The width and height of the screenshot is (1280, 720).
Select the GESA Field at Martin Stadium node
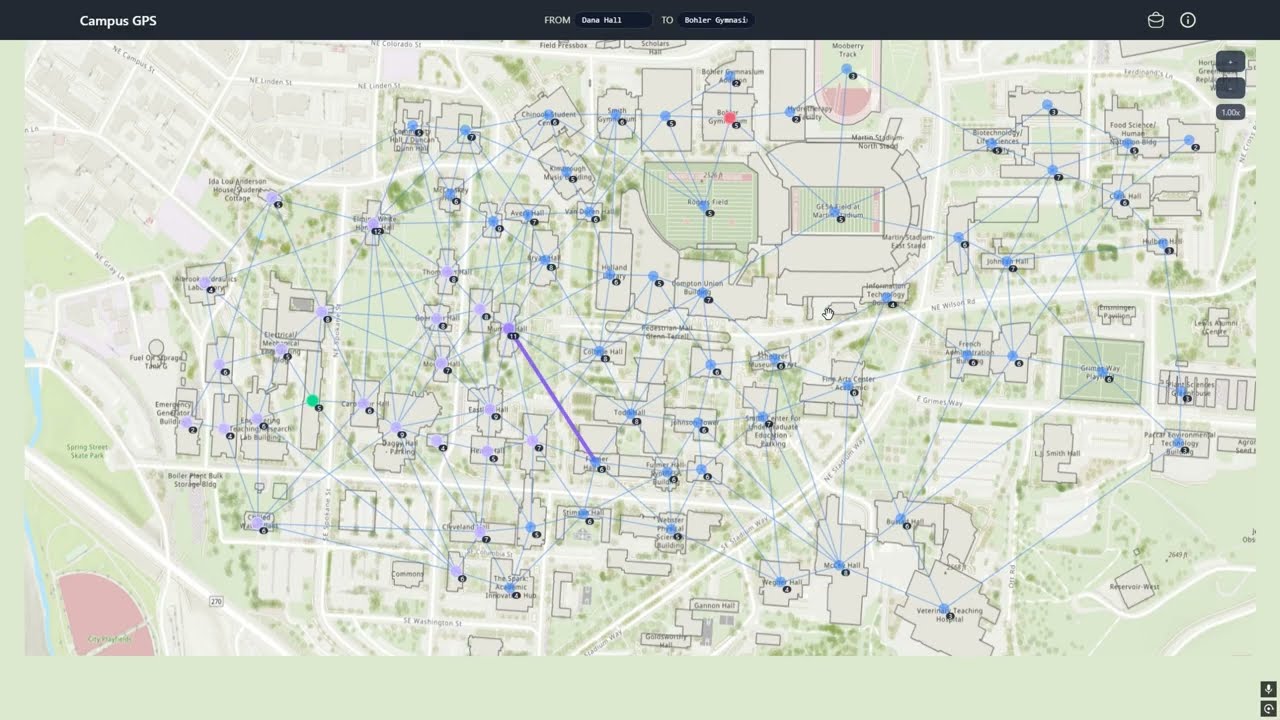835,212
